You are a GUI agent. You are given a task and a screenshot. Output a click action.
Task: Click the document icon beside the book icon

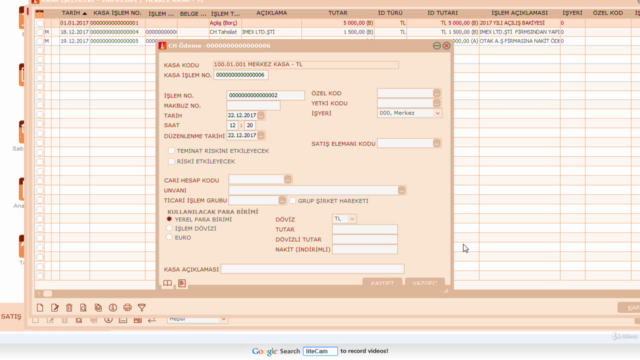click(x=182, y=283)
